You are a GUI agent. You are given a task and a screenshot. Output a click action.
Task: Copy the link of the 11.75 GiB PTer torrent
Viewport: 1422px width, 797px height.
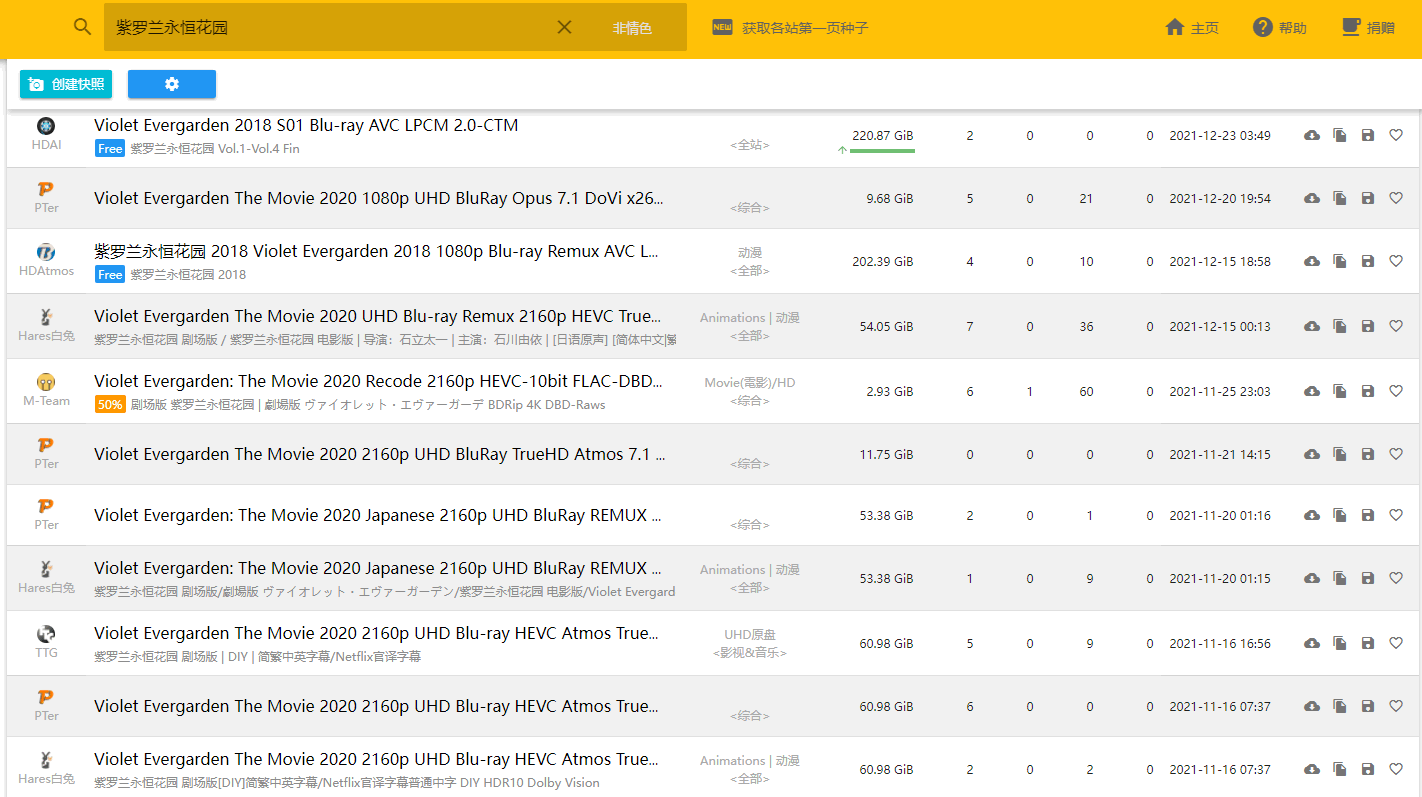click(1340, 454)
